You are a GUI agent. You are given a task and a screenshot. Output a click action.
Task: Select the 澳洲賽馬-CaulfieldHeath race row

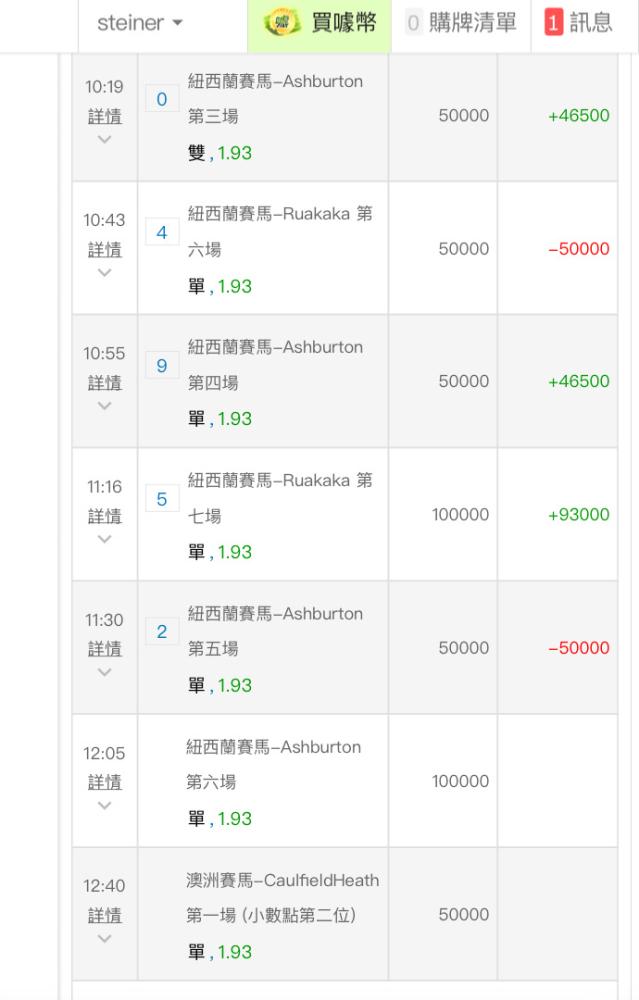coord(345,914)
